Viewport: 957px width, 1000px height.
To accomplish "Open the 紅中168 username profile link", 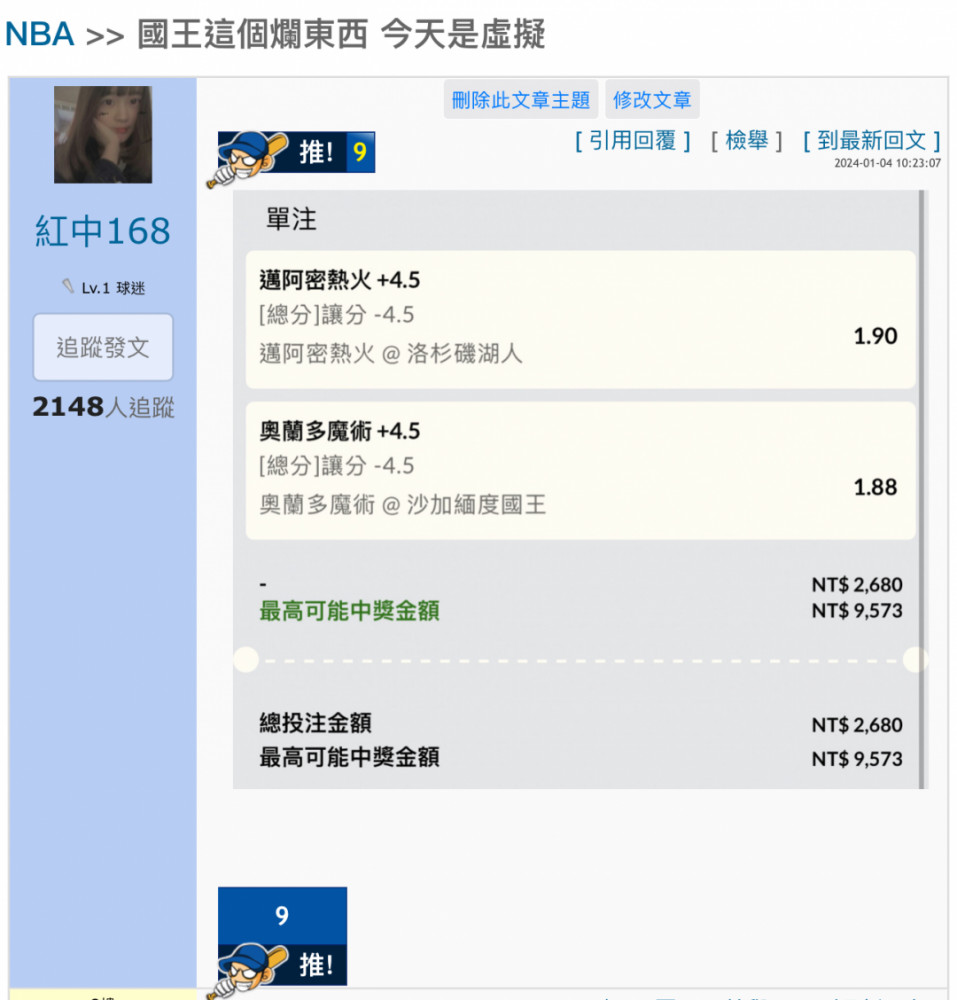I will (103, 230).
